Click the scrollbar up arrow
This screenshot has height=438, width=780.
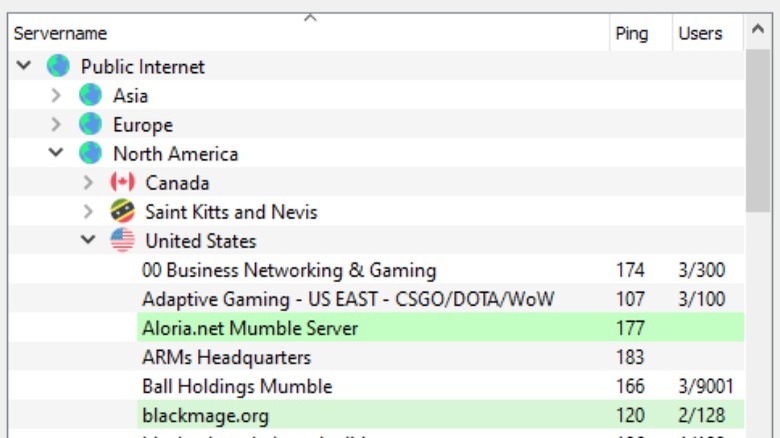758,29
